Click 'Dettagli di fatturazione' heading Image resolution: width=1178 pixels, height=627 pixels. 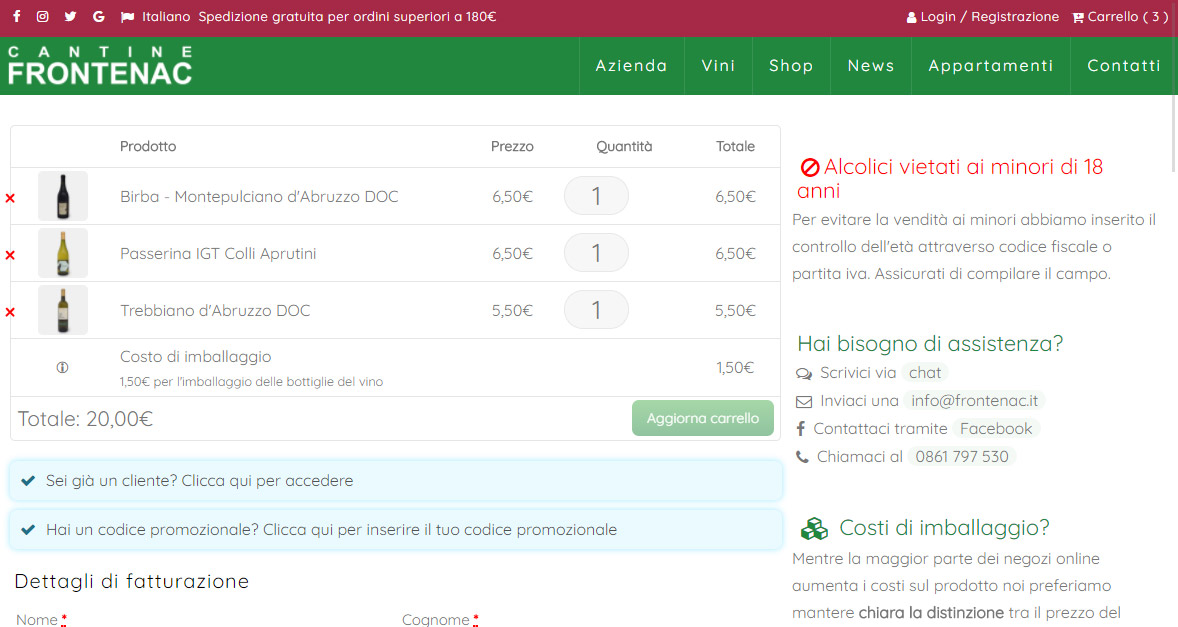click(131, 581)
